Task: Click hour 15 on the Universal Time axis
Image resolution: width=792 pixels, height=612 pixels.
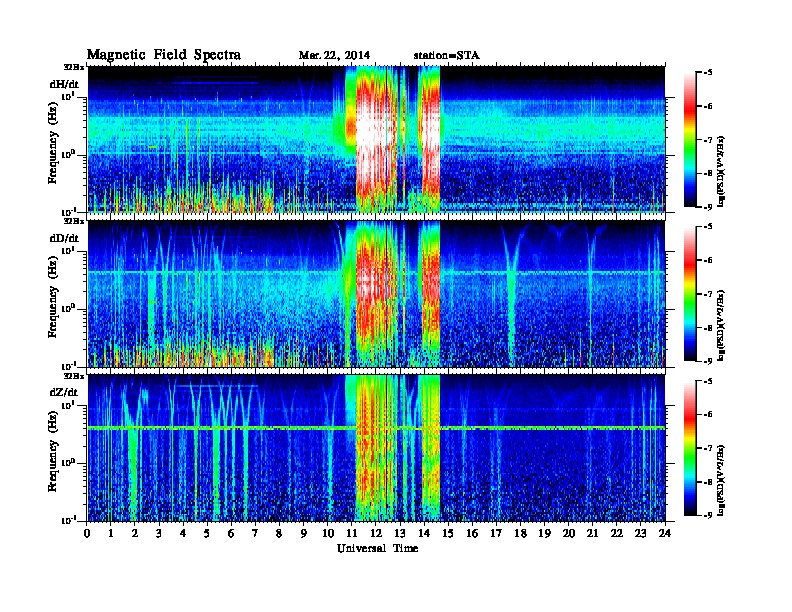Action: [x=448, y=533]
